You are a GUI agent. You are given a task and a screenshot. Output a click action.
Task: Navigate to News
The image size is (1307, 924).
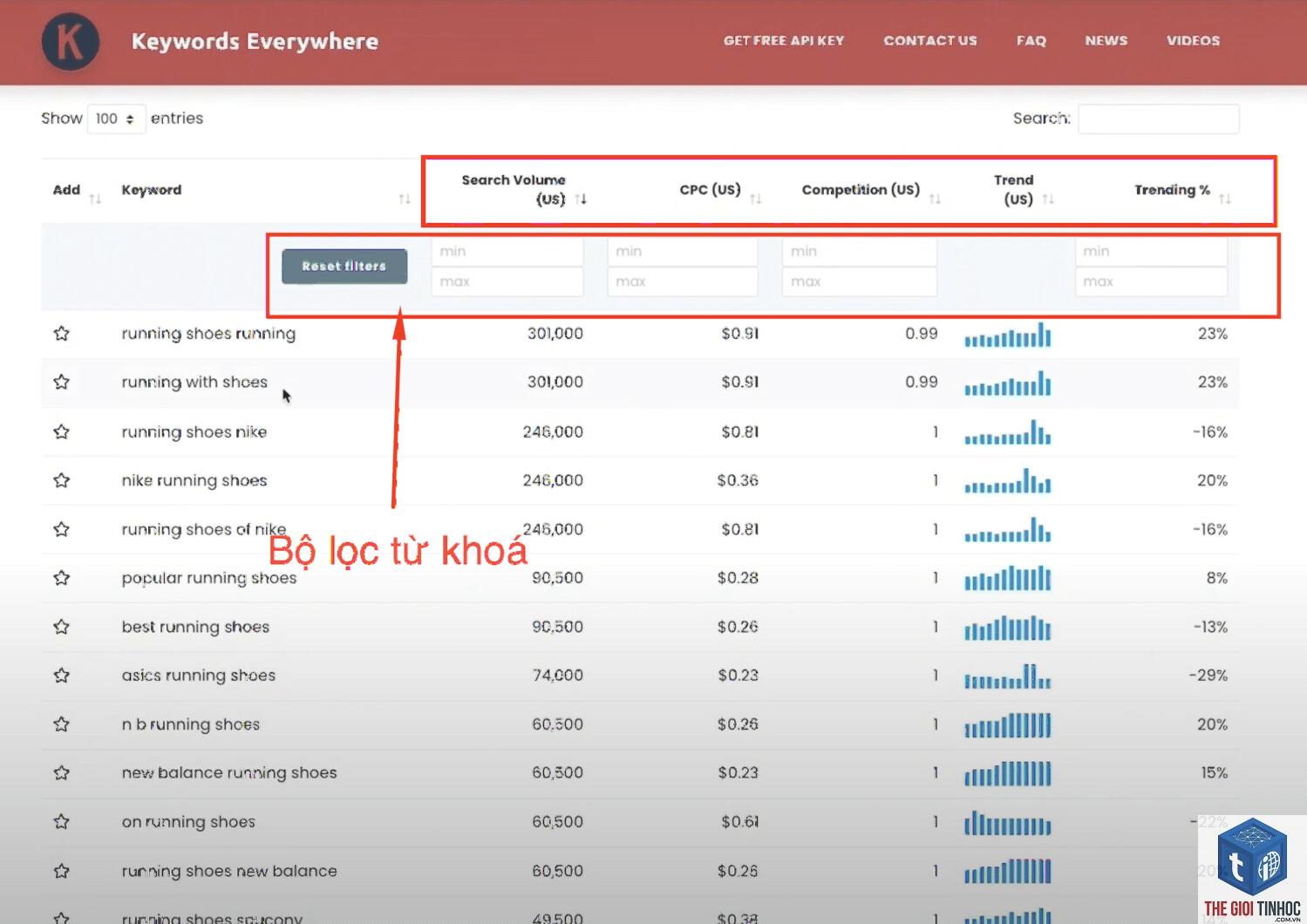1106,41
